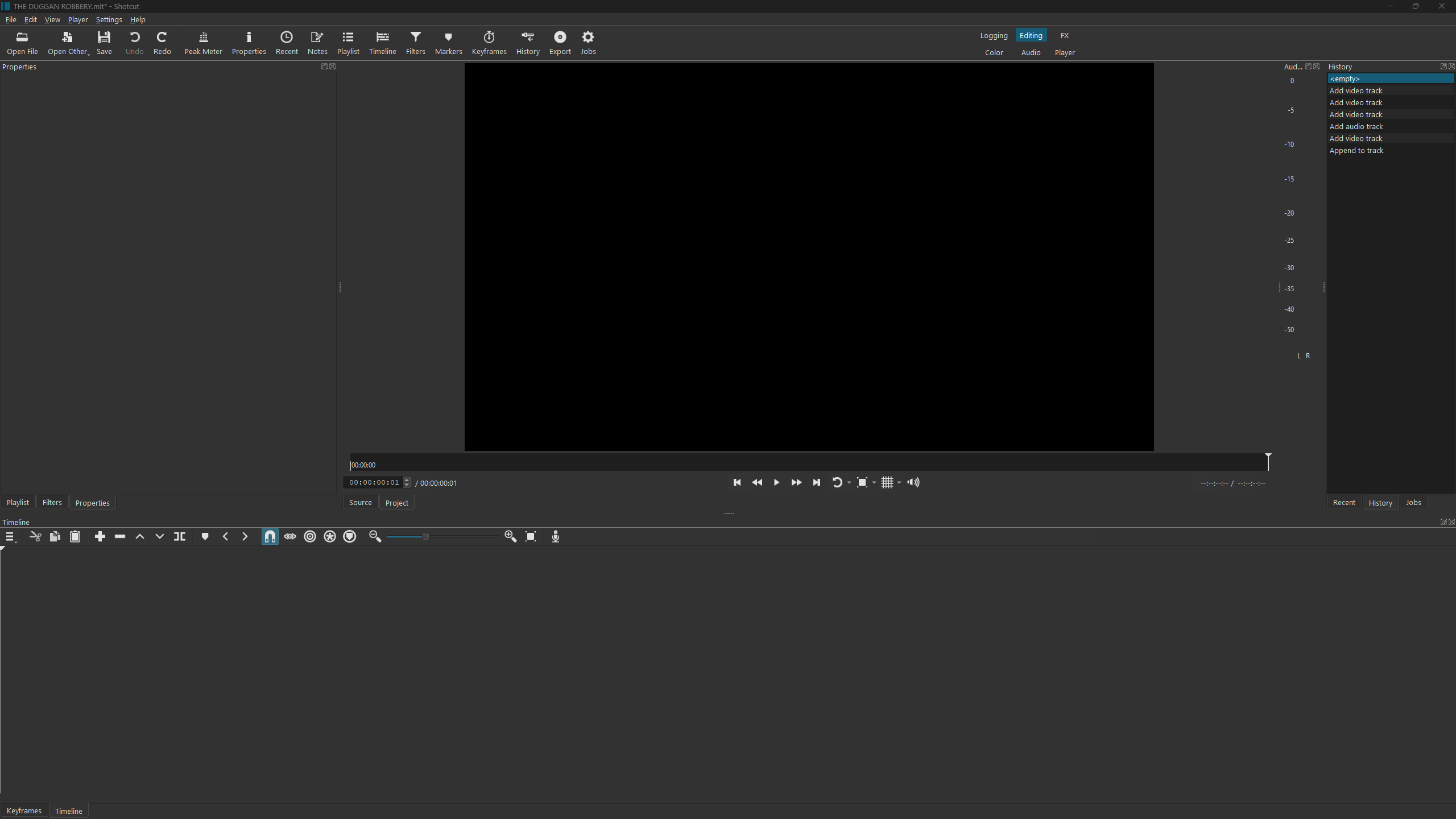
Task: Open the File menu
Action: pos(11,19)
